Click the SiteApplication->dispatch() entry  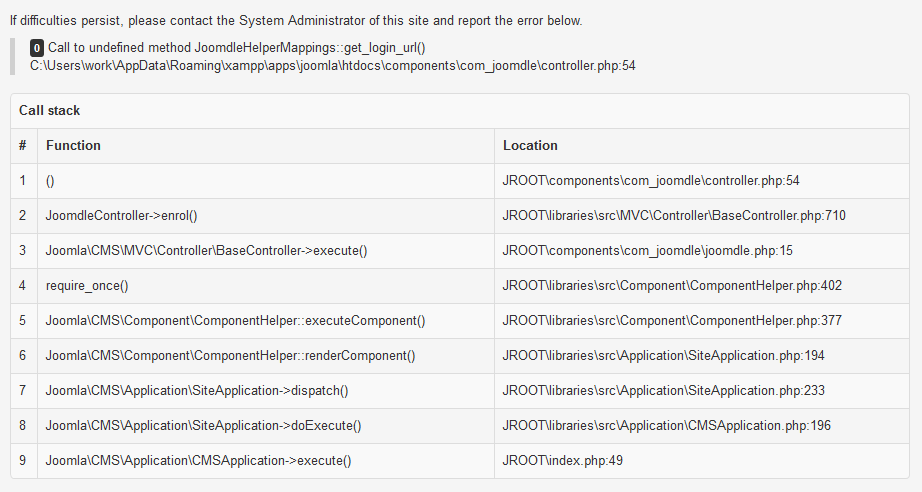point(197,390)
